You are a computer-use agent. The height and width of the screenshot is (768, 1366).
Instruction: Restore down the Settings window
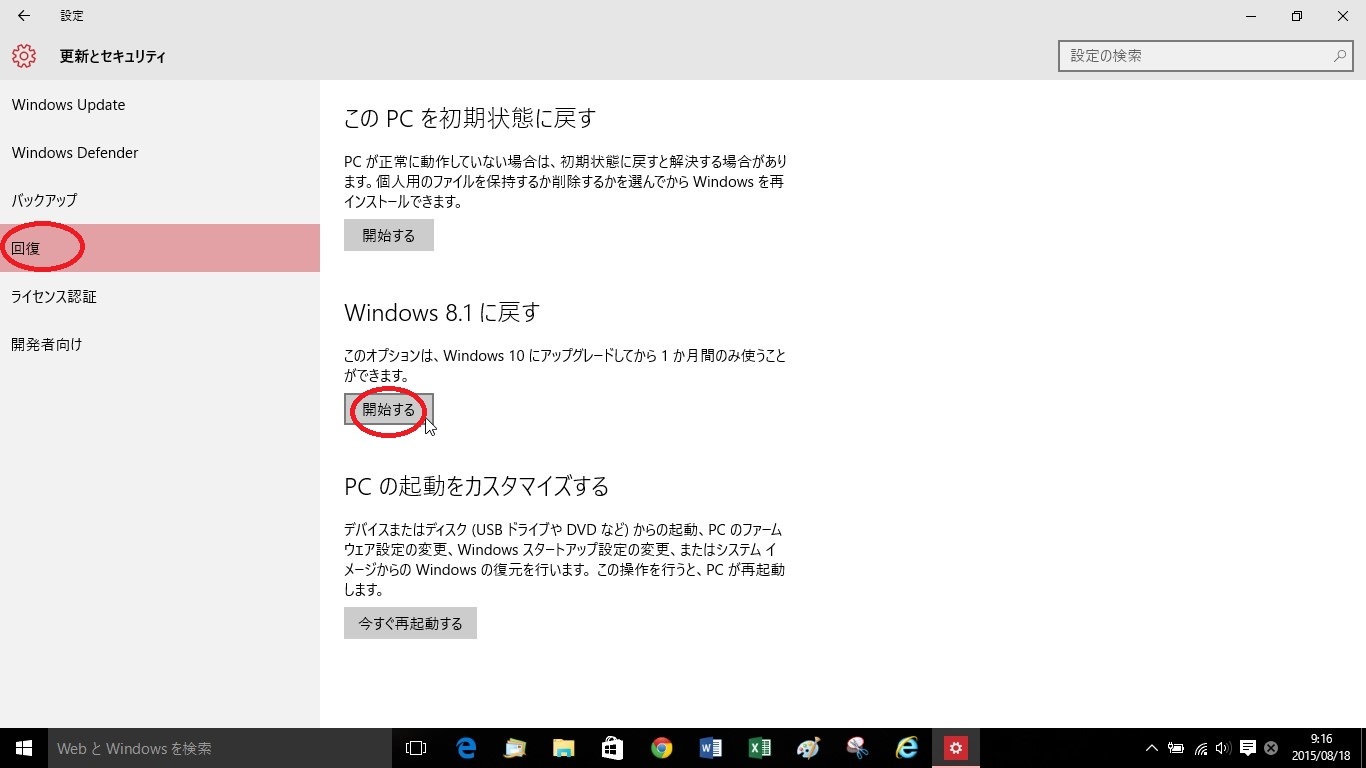click(1297, 16)
